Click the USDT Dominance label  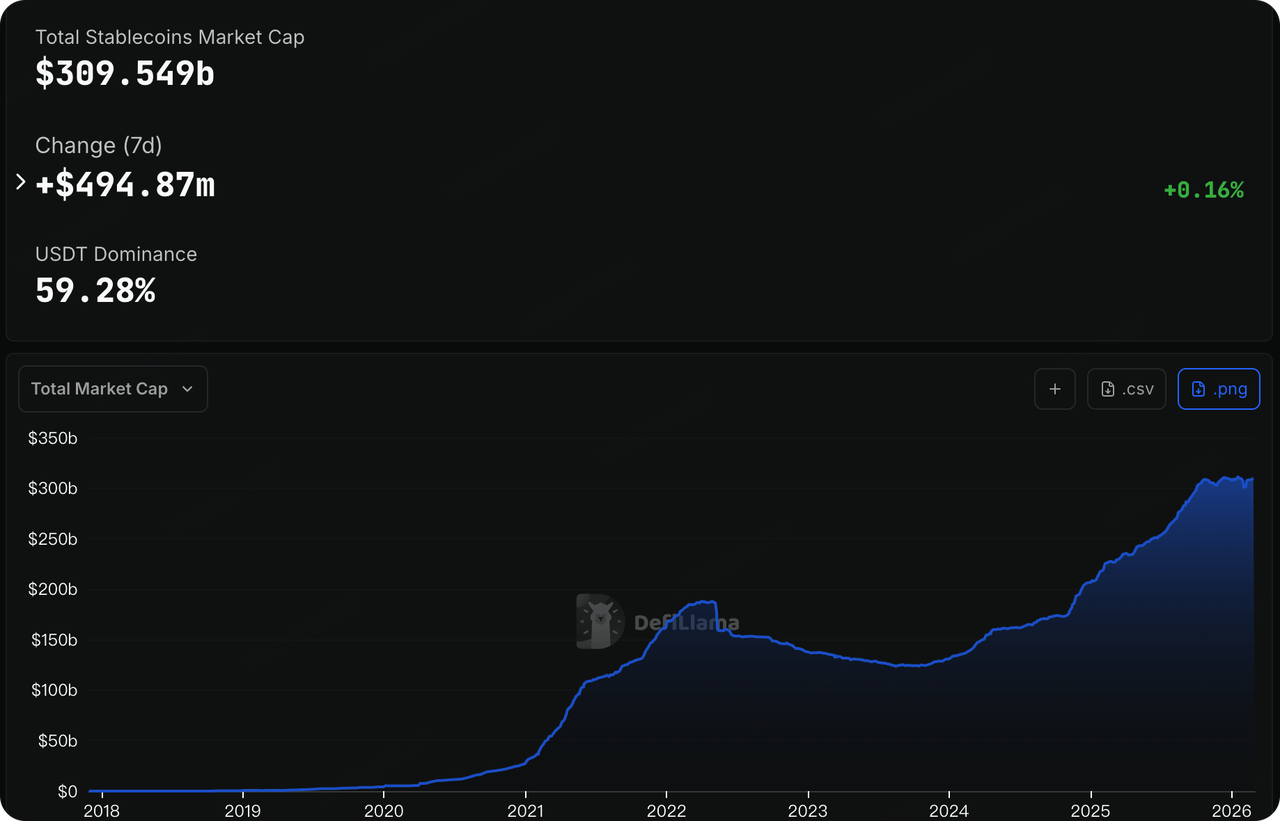click(x=116, y=254)
